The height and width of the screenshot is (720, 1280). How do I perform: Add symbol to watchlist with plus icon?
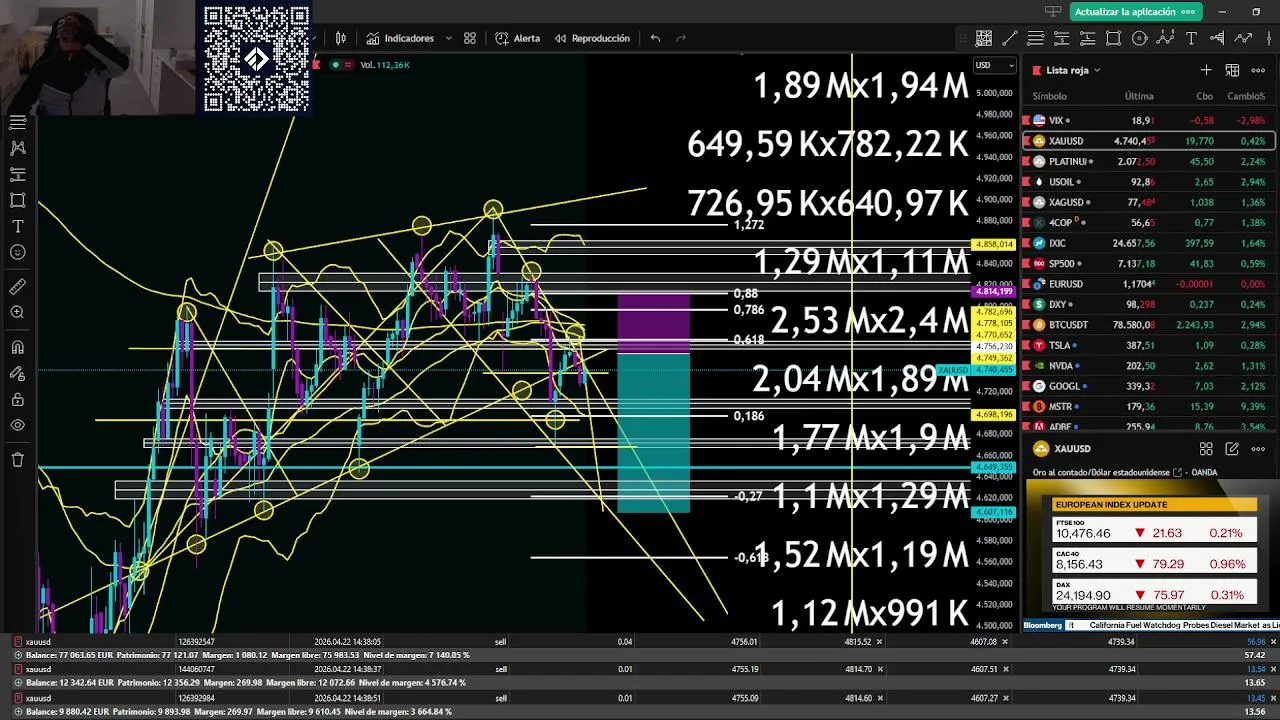[x=1206, y=70]
